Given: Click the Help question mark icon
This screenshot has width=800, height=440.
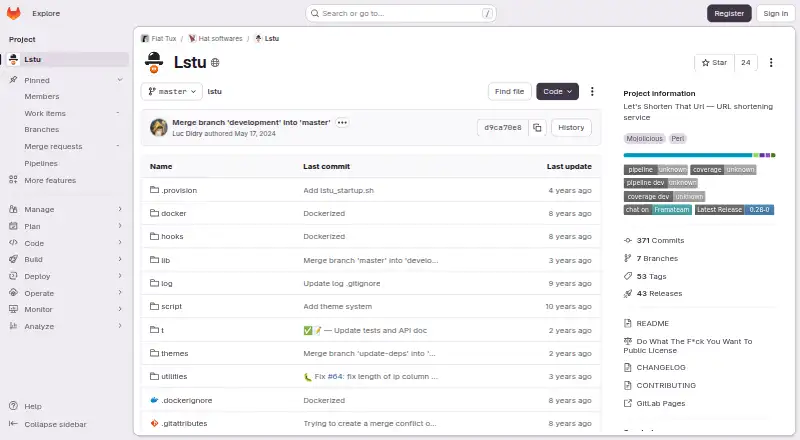Looking at the screenshot, I should click(14, 406).
